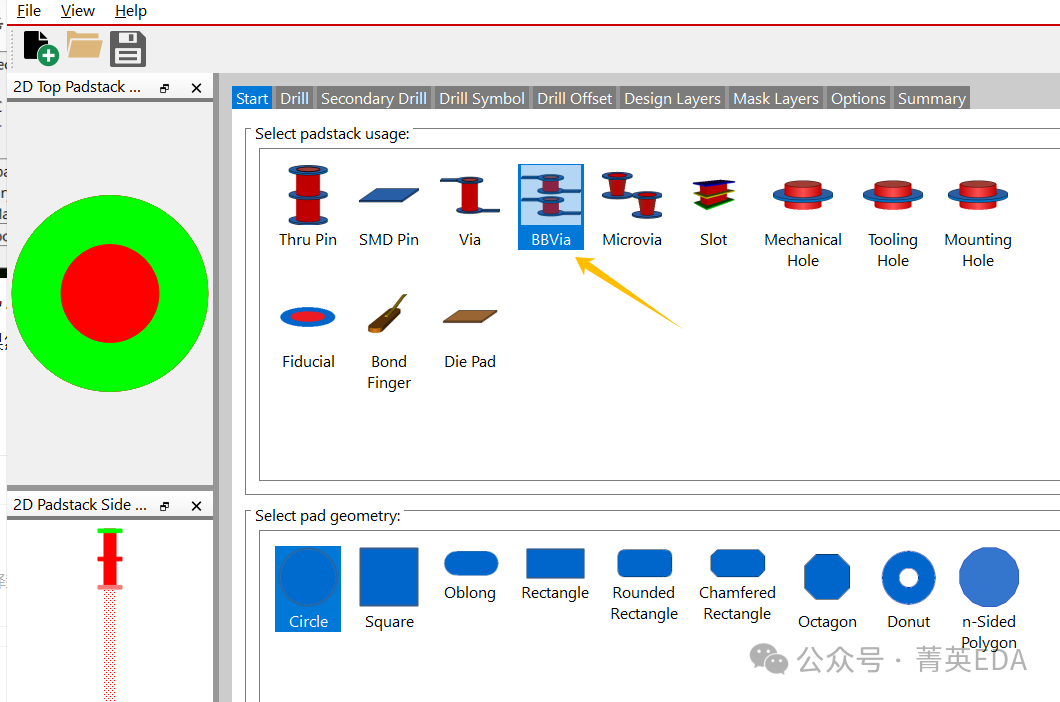Open the Mask Layers tab
1060x702 pixels.
point(776,98)
